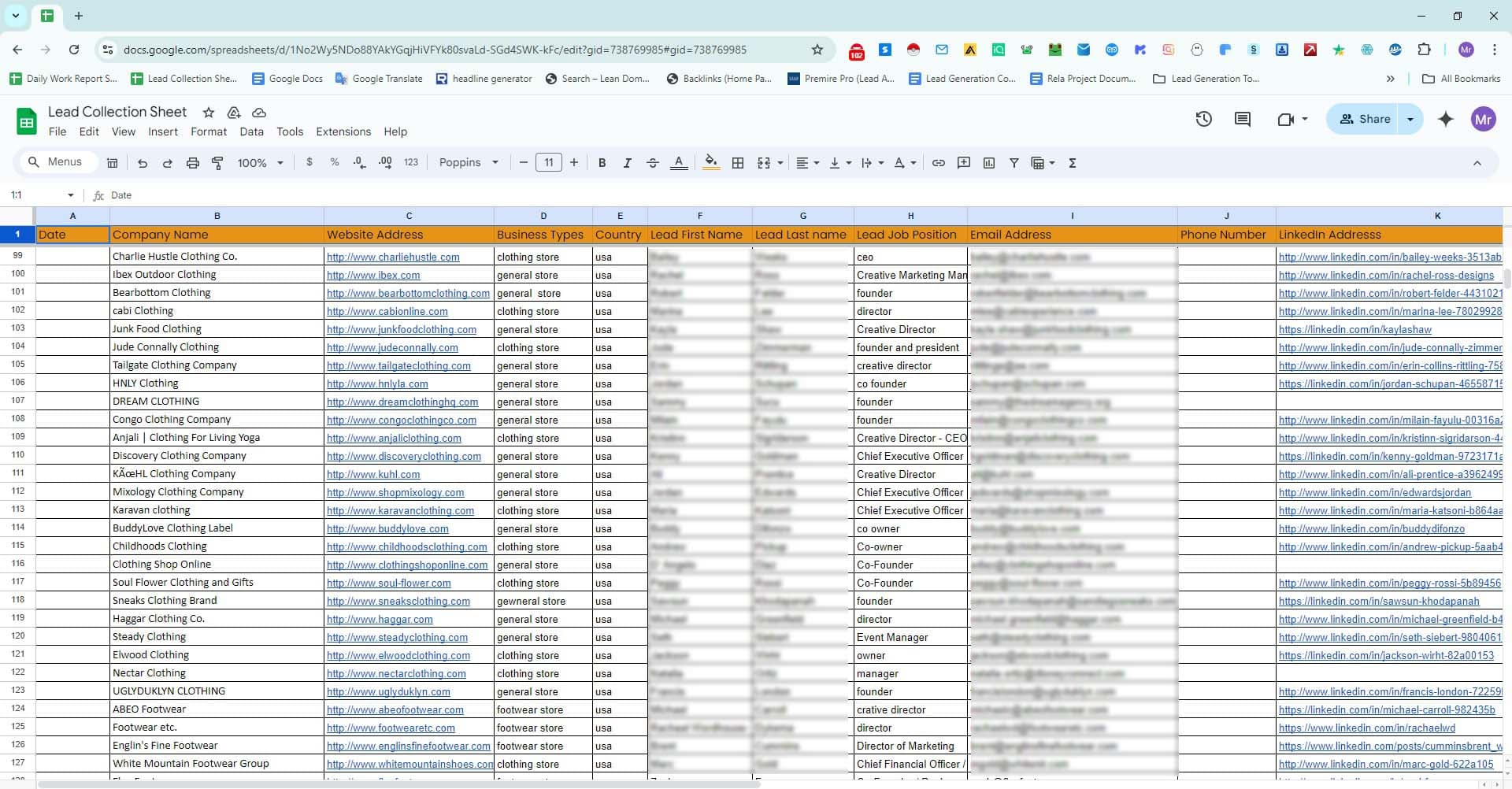
Task: Create a filter with funnel icon
Action: (1014, 163)
